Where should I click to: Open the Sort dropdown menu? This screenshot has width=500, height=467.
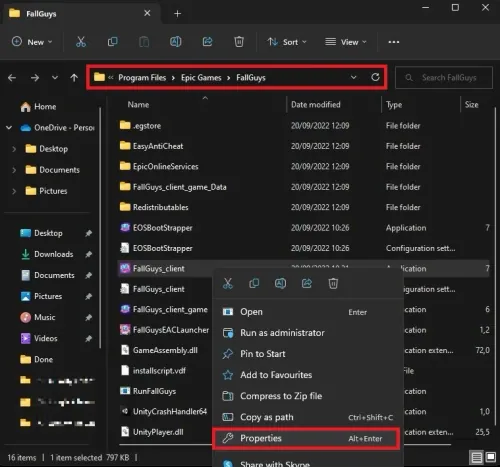tap(287, 42)
